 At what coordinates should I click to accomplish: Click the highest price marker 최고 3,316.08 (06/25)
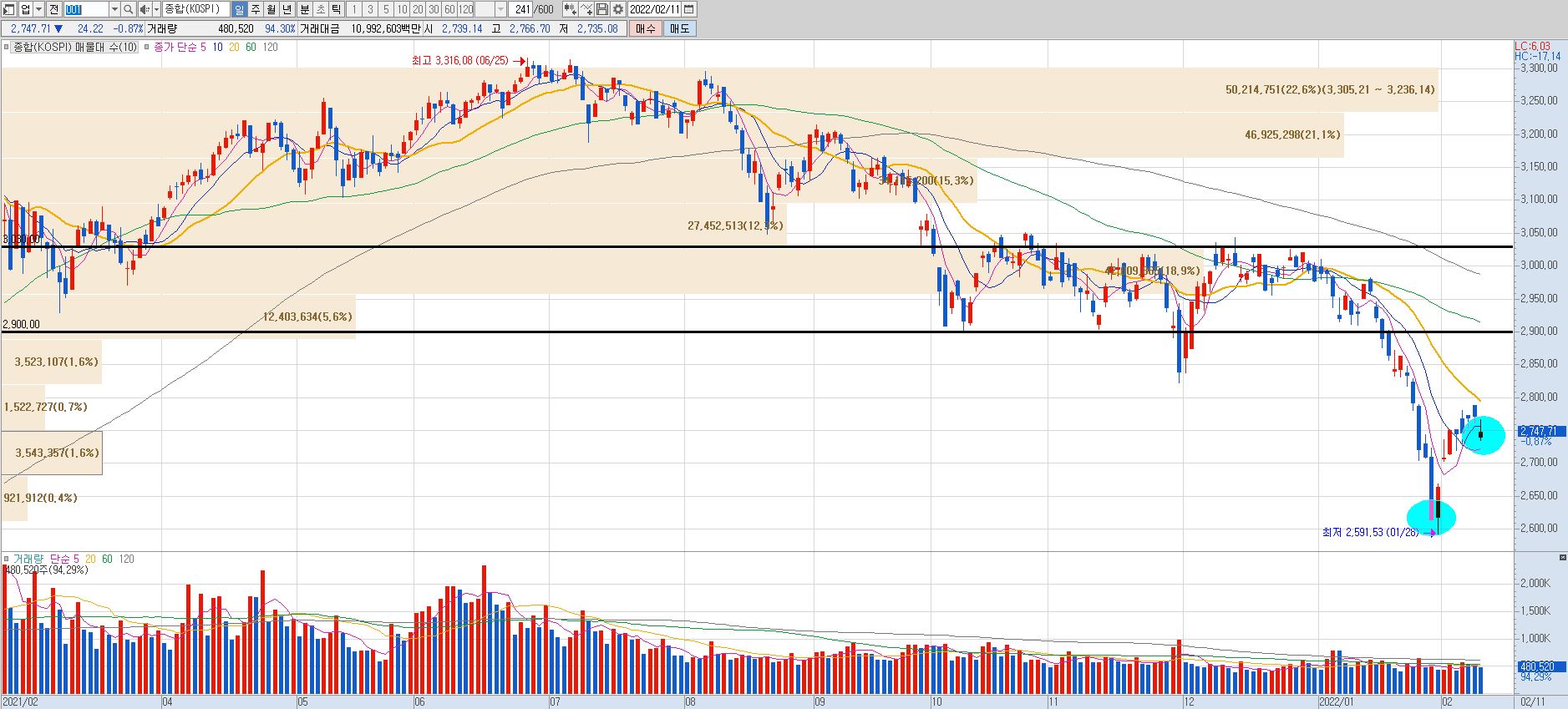point(460,61)
